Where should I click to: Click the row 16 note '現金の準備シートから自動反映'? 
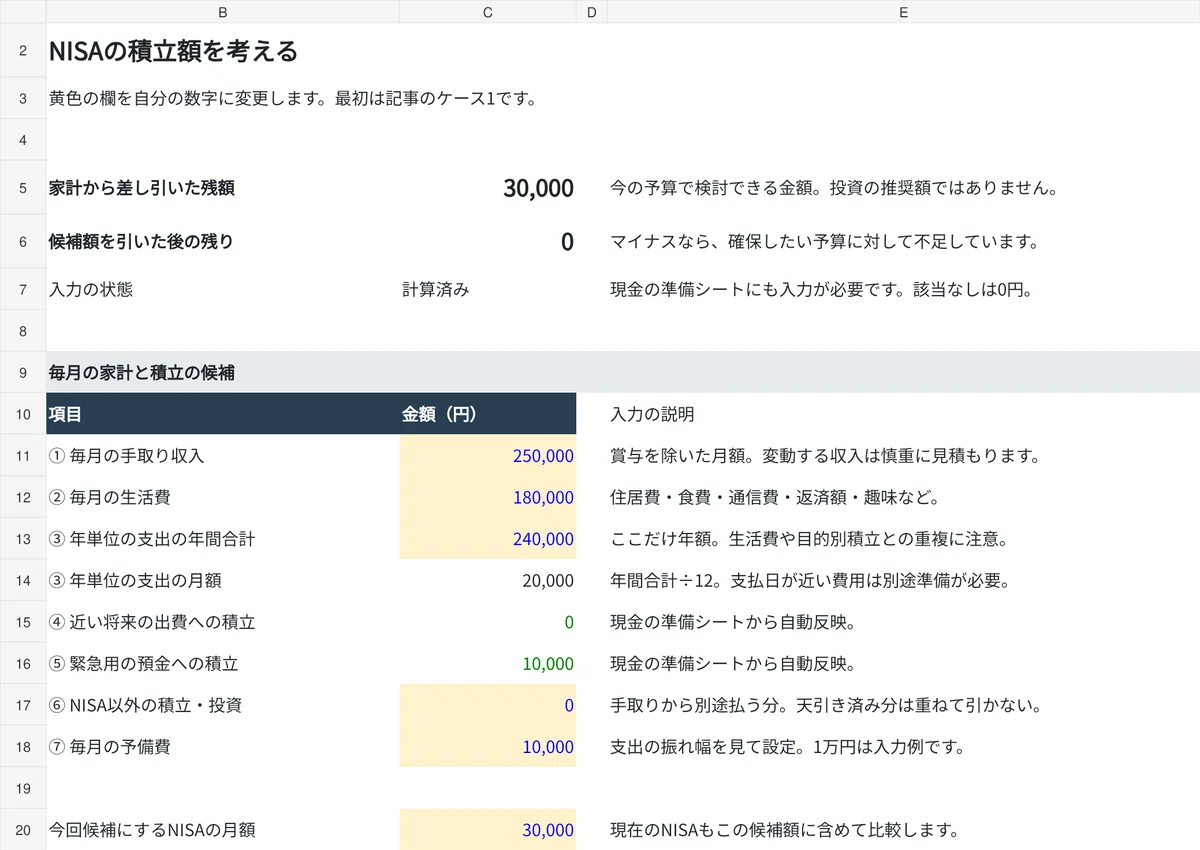click(733, 664)
